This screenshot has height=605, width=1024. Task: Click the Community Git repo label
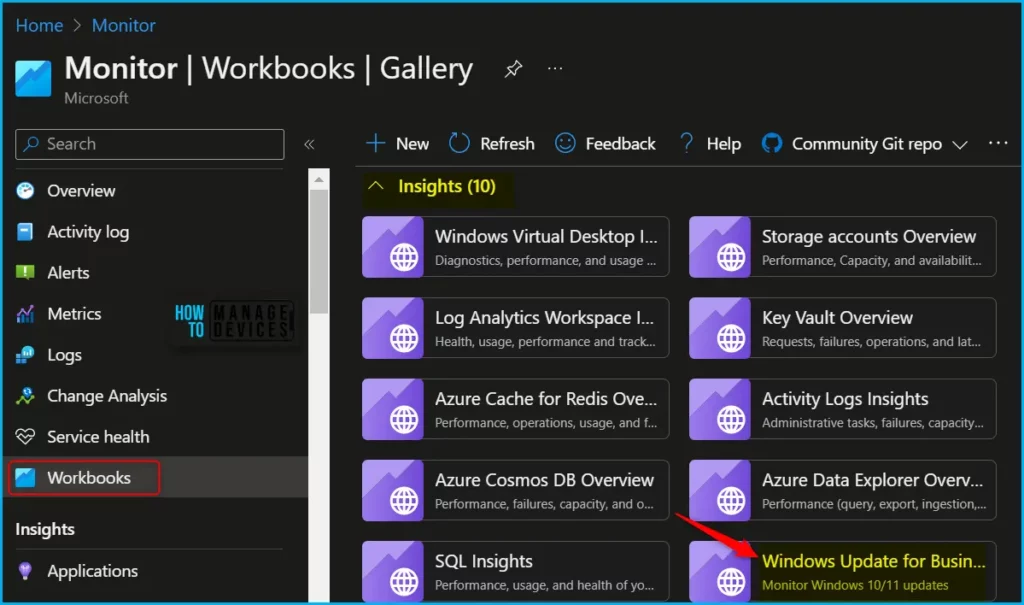(x=867, y=144)
